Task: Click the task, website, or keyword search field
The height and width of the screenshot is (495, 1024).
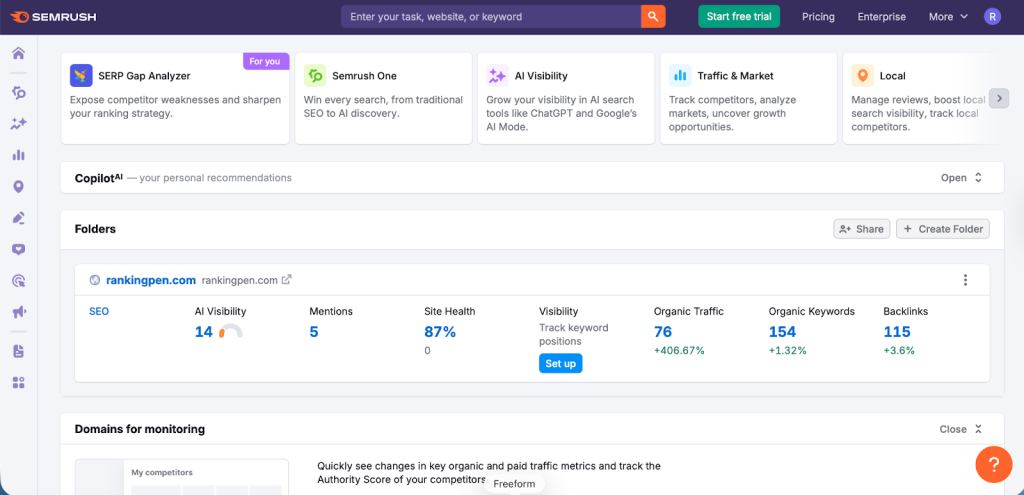Action: [490, 17]
